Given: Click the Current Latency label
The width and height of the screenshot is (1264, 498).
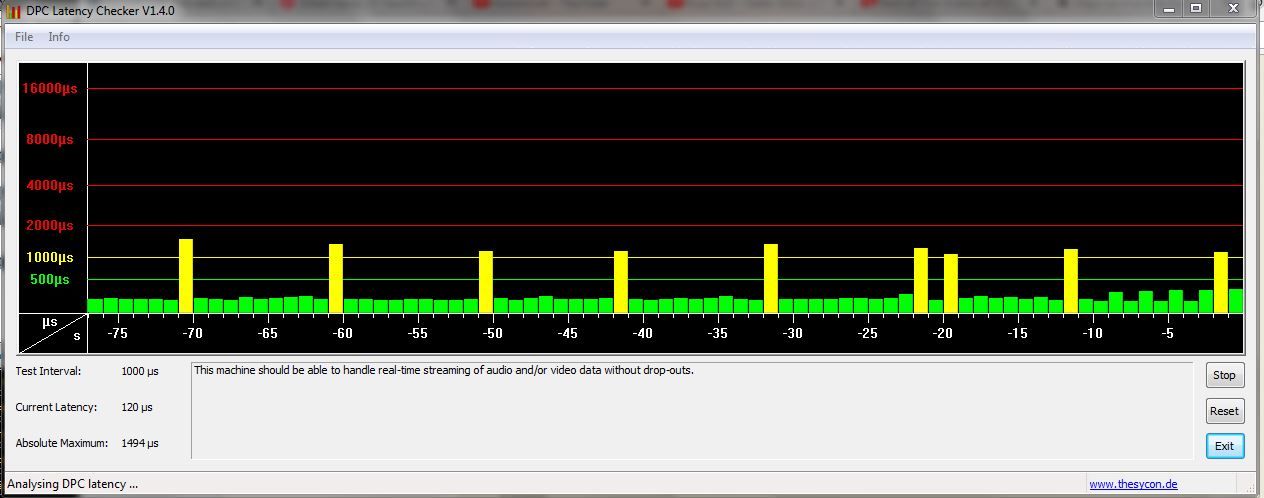Looking at the screenshot, I should tap(56, 407).
